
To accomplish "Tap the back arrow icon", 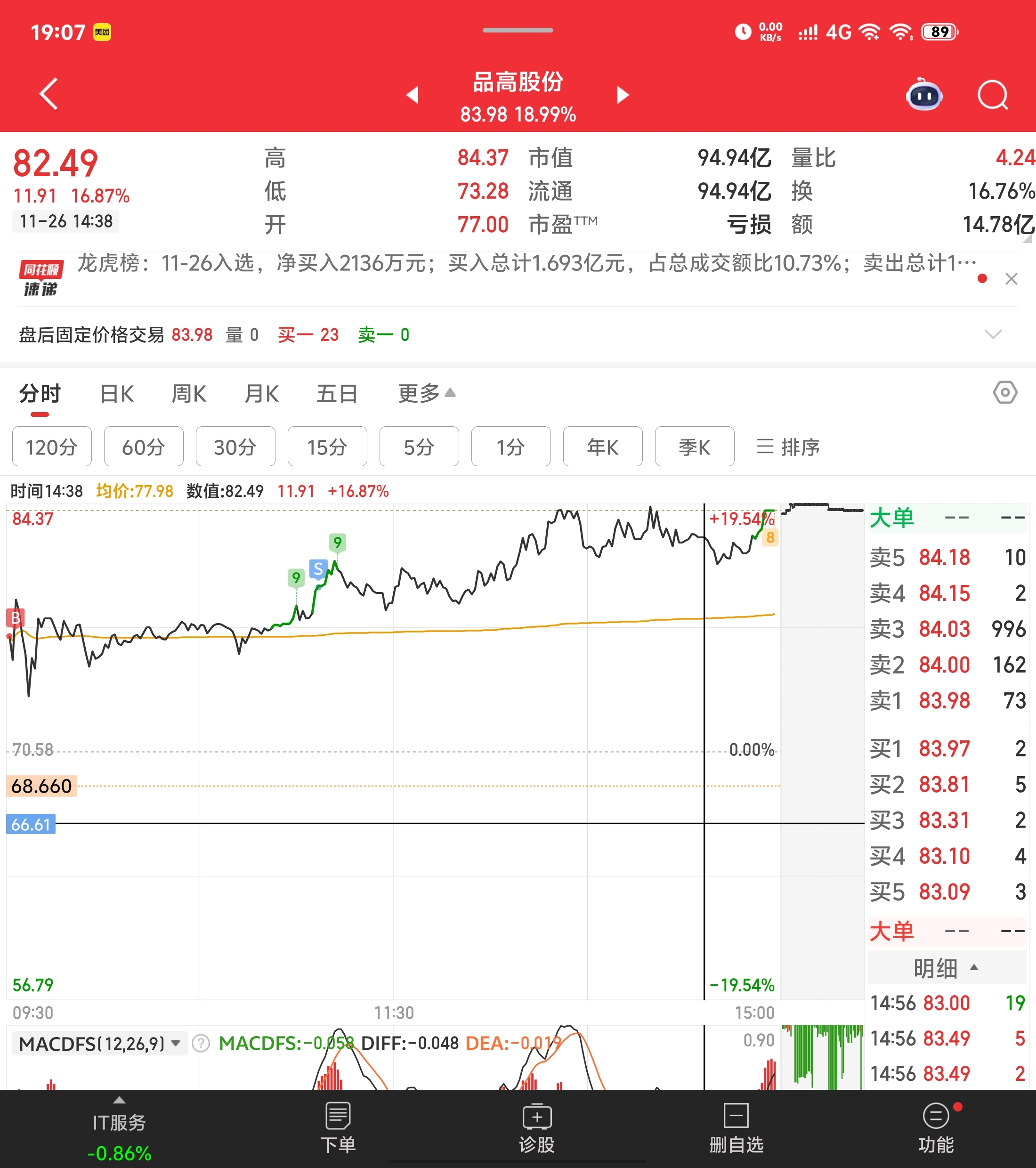I will pos(49,94).
